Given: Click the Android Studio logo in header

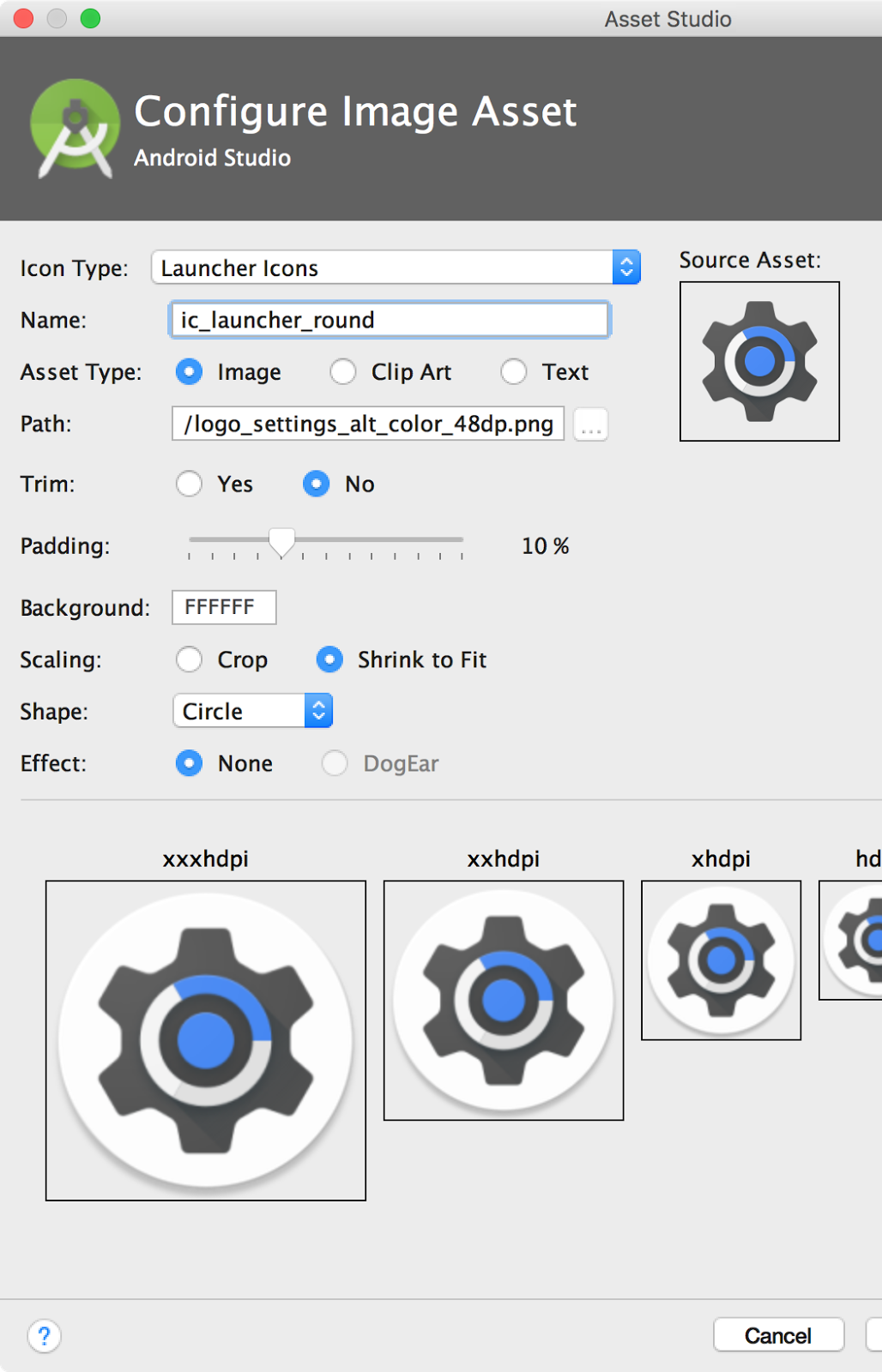Looking at the screenshot, I should [75, 127].
